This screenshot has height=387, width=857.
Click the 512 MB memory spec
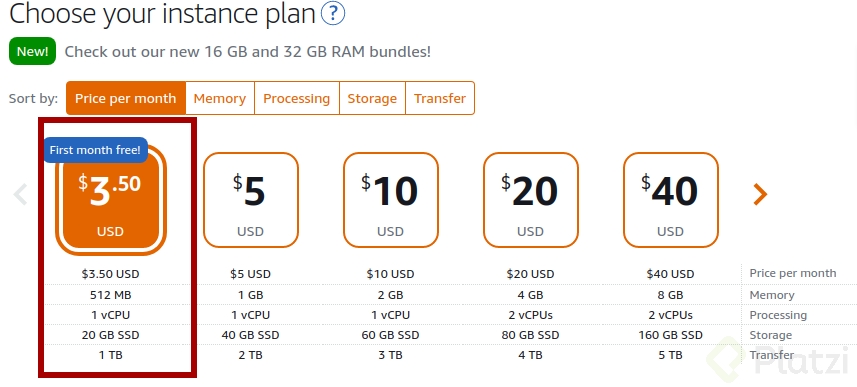coord(110,295)
